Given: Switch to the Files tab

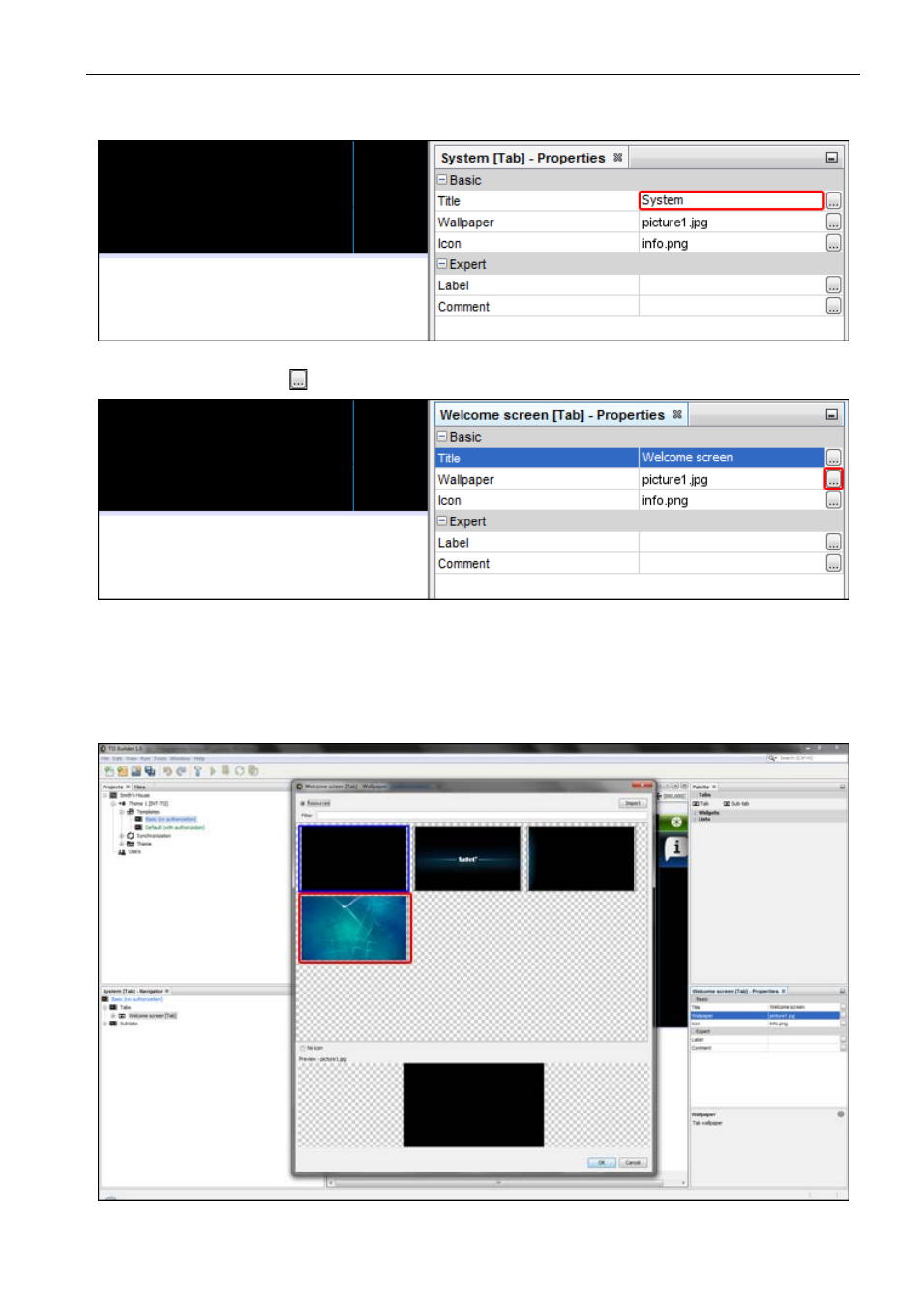Looking at the screenshot, I should coord(139,787).
